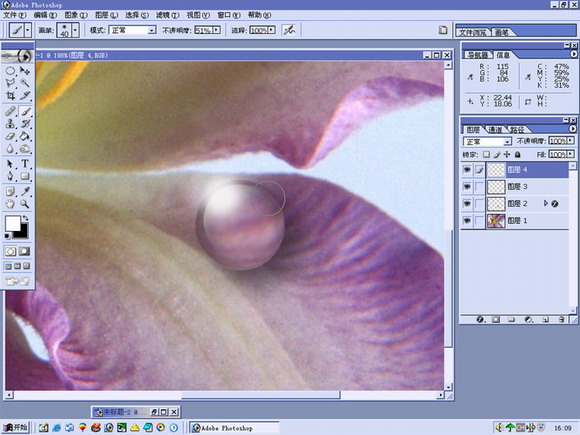Select the Type tool in toolbox
The width and height of the screenshot is (580, 435).
[x=25, y=164]
